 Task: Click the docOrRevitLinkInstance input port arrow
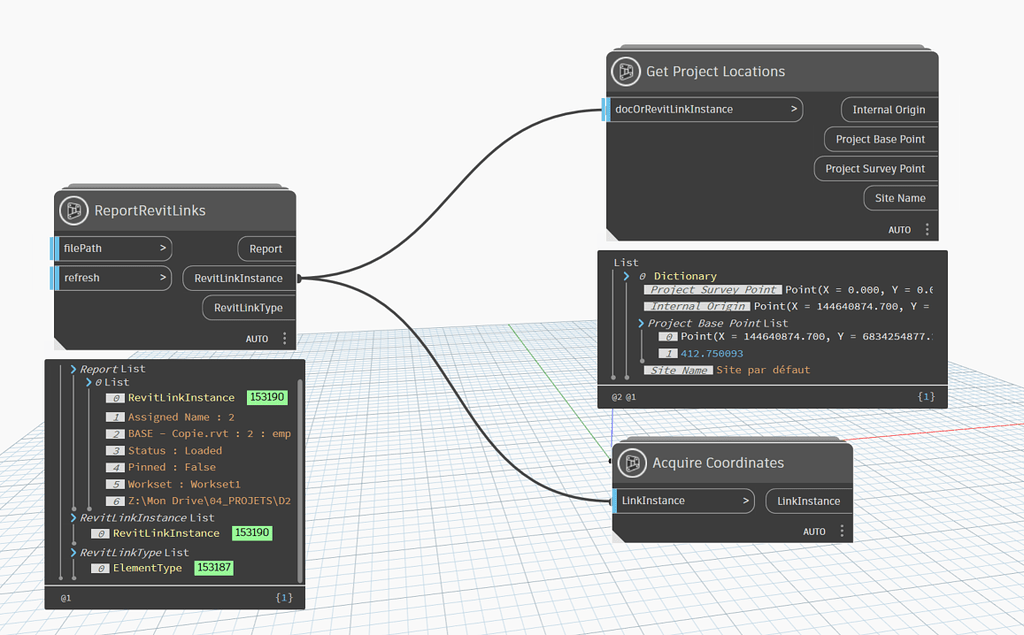point(795,110)
